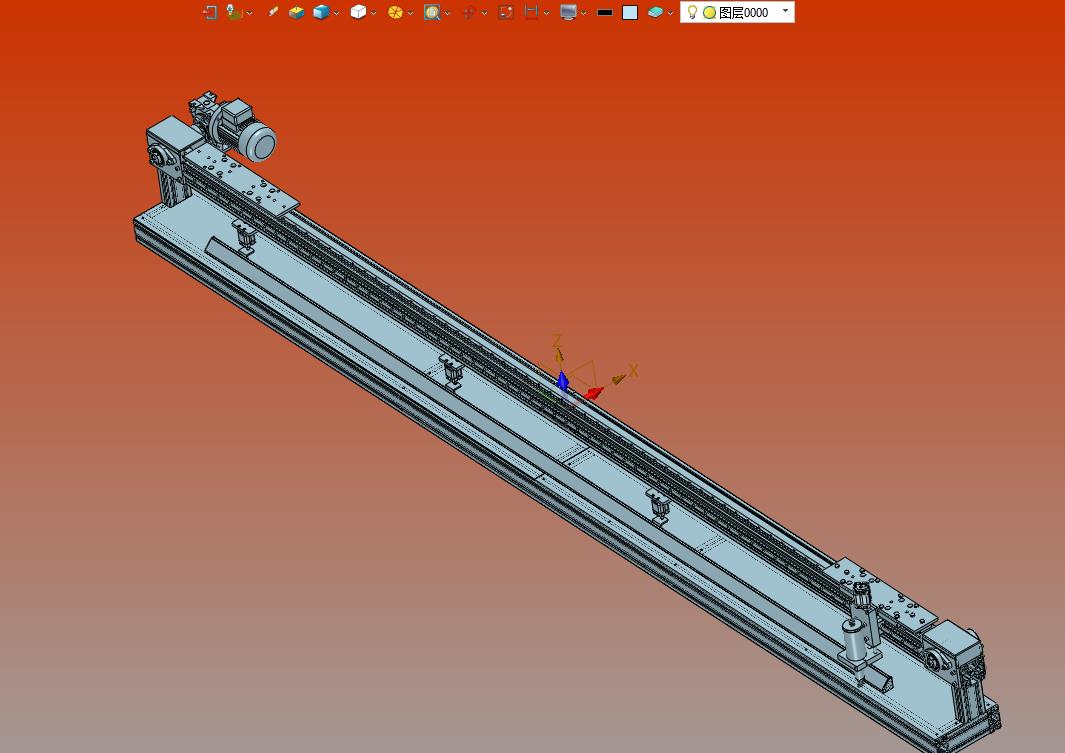Click the black color swatch
Viewport: 1065px width, 753px height.
(604, 12)
